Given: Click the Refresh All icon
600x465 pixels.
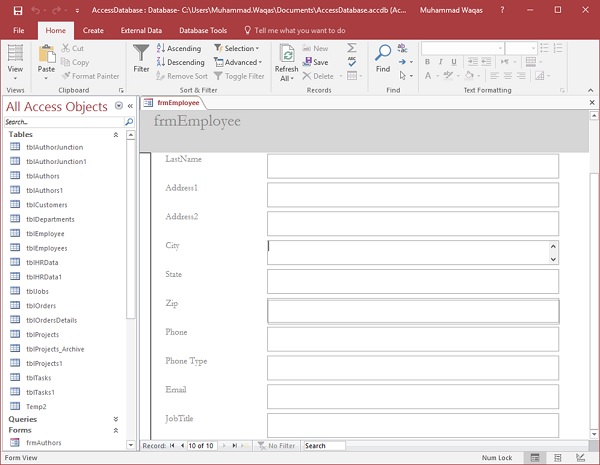Looking at the screenshot, I should (286, 56).
